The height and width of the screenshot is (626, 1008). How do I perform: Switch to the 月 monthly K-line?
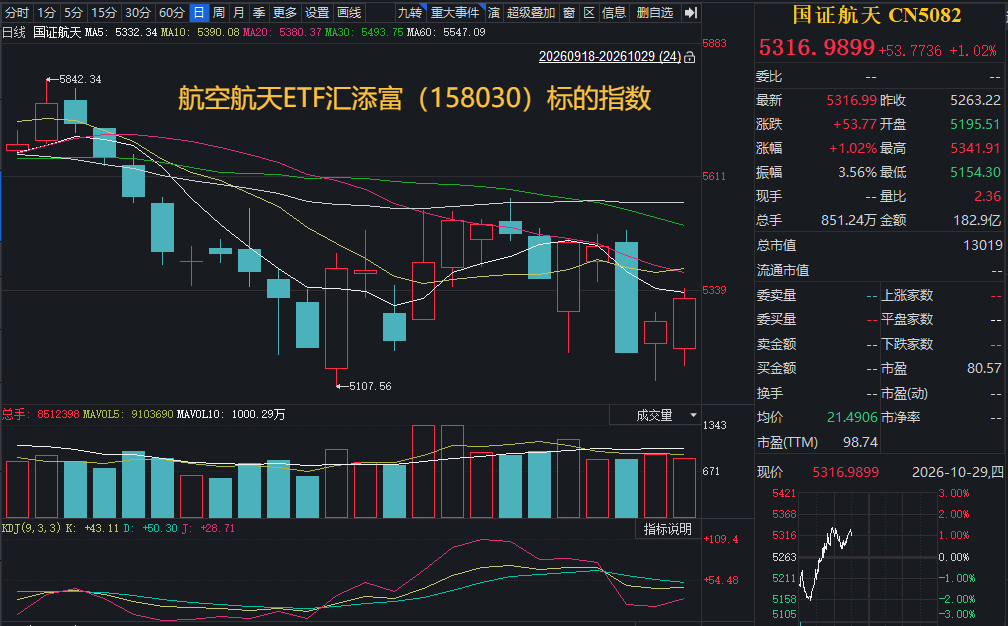[238, 13]
